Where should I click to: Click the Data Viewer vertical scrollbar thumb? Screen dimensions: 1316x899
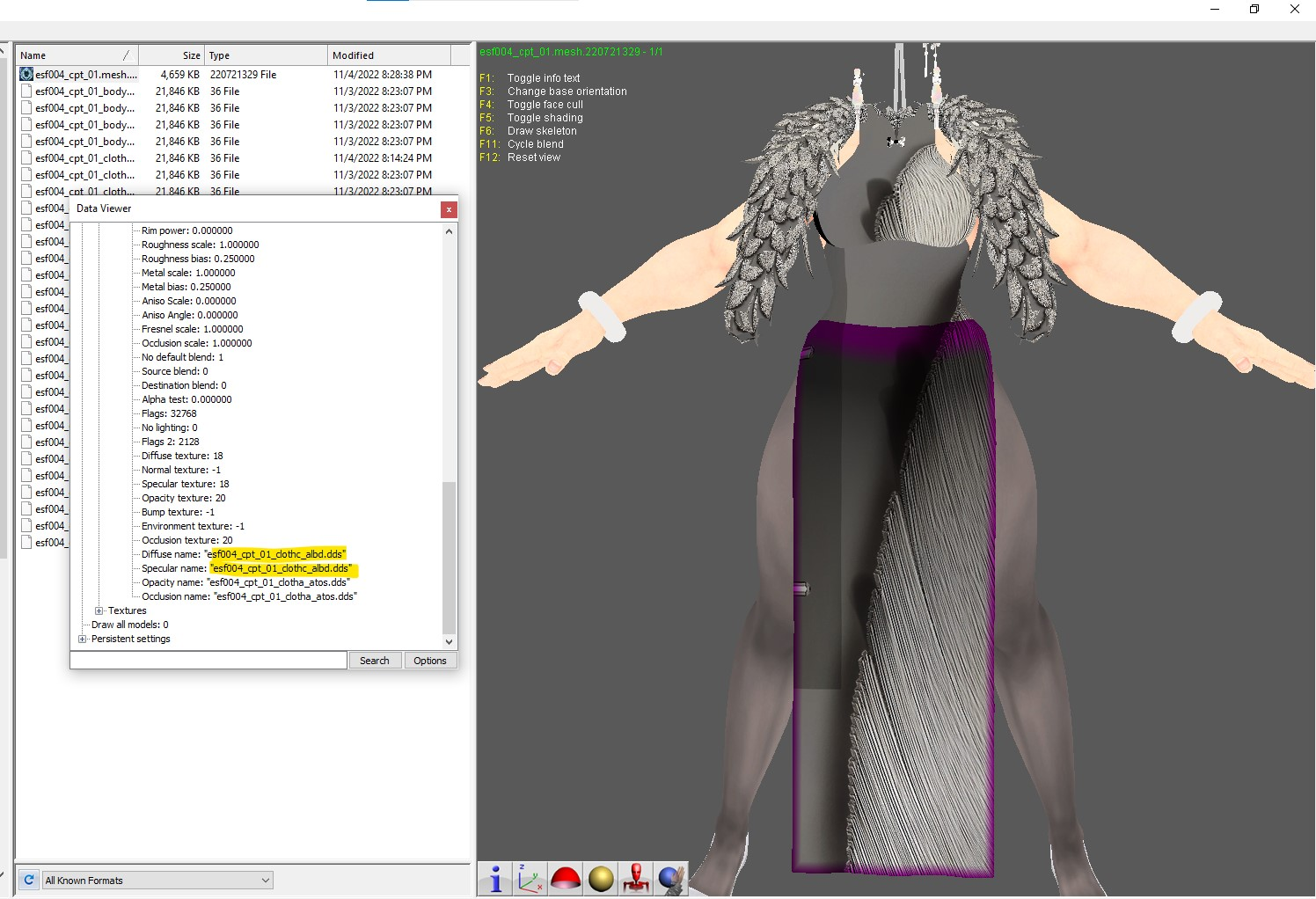[449, 558]
